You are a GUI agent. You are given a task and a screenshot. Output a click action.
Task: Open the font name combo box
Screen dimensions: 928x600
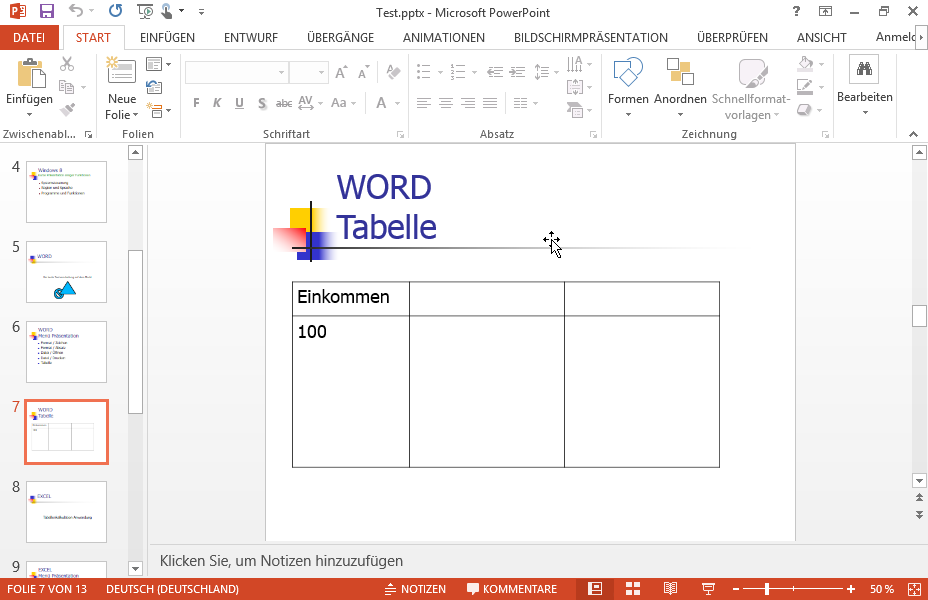236,72
